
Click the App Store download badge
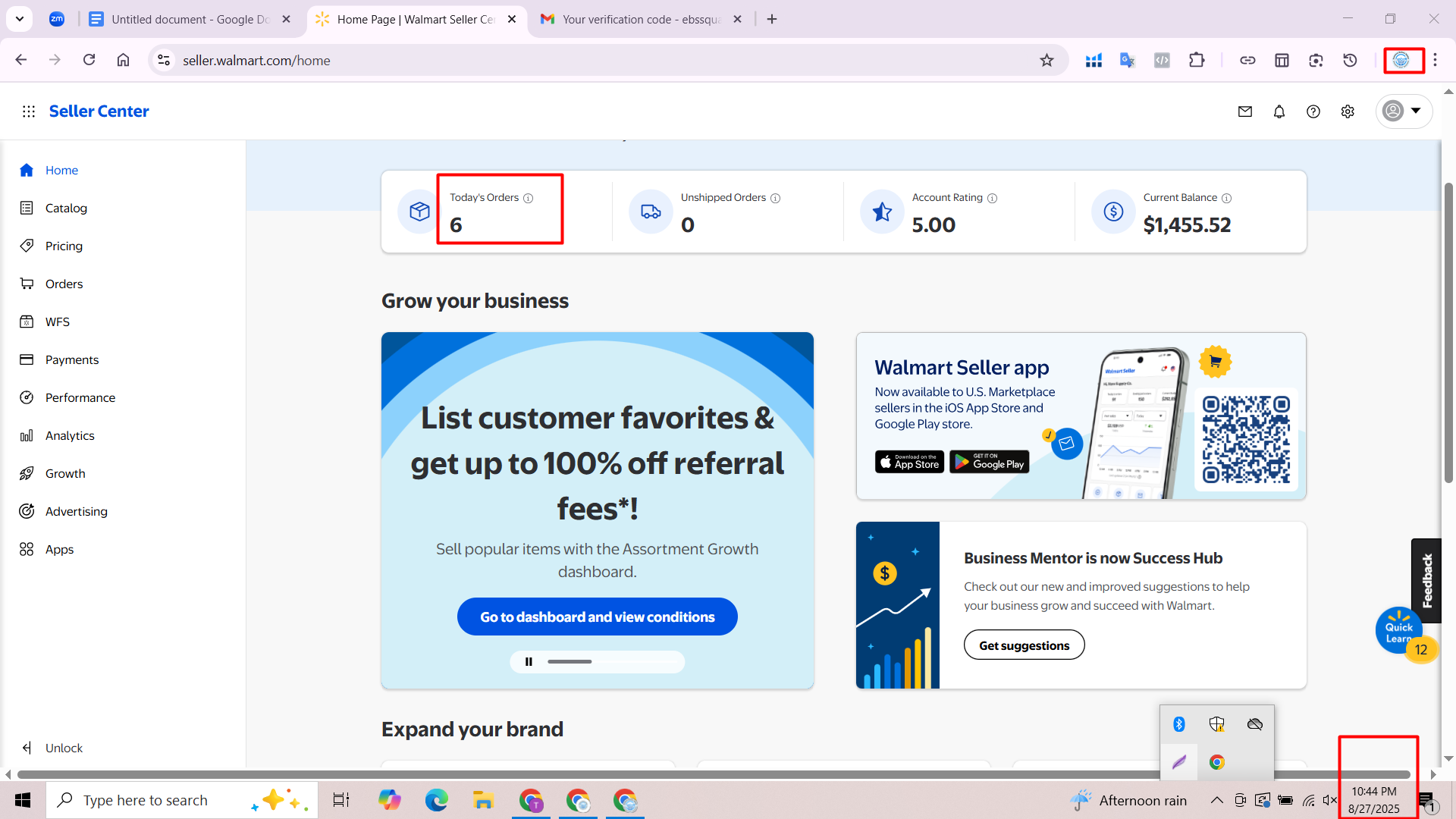(909, 462)
